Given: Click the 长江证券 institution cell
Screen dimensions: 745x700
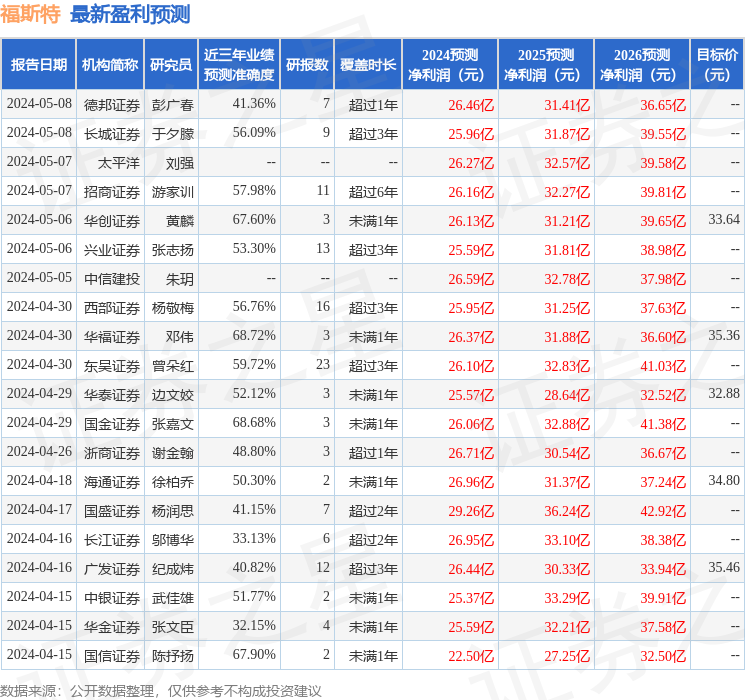Looking at the screenshot, I should coord(112,540).
